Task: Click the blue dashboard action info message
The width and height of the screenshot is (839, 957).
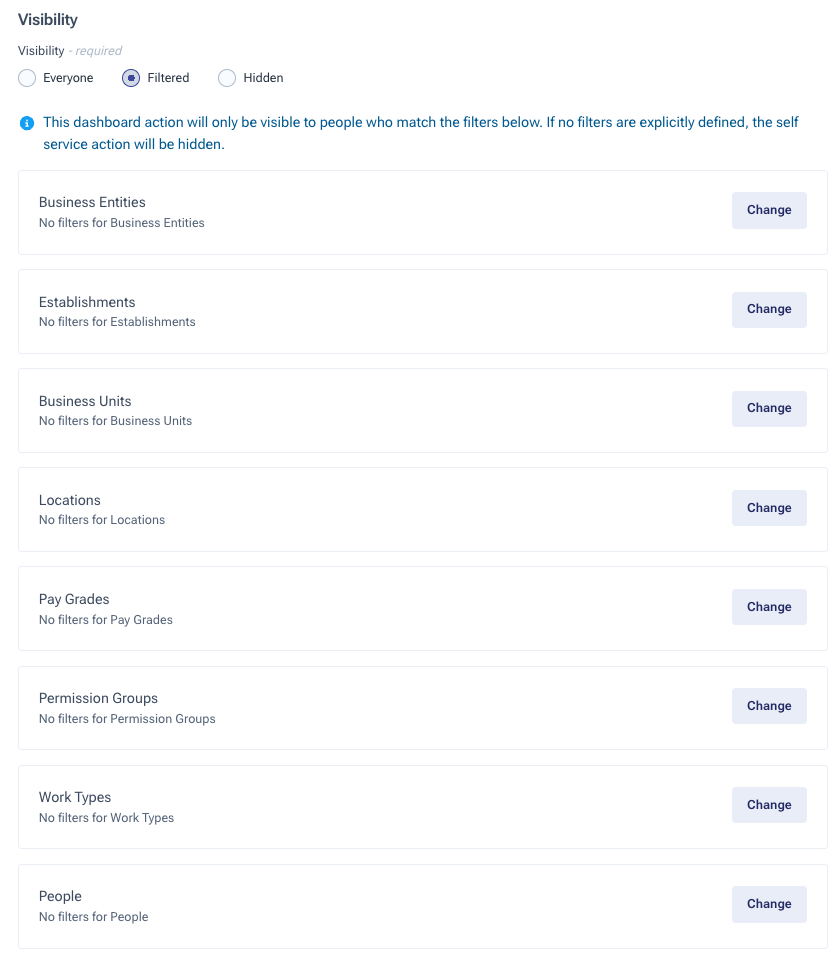Action: 420,133
